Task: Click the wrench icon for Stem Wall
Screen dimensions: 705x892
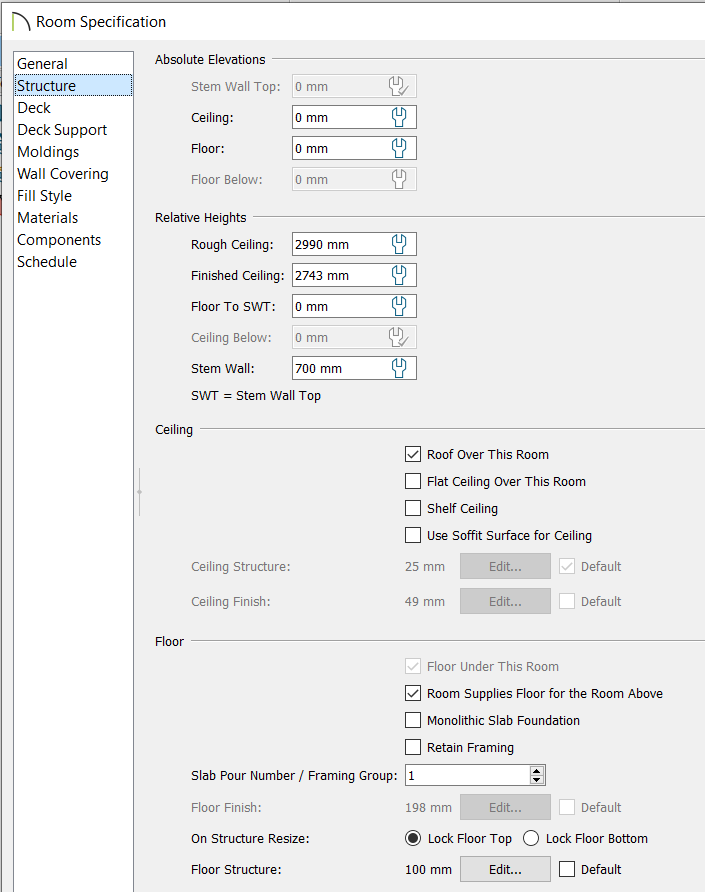Action: coord(399,368)
